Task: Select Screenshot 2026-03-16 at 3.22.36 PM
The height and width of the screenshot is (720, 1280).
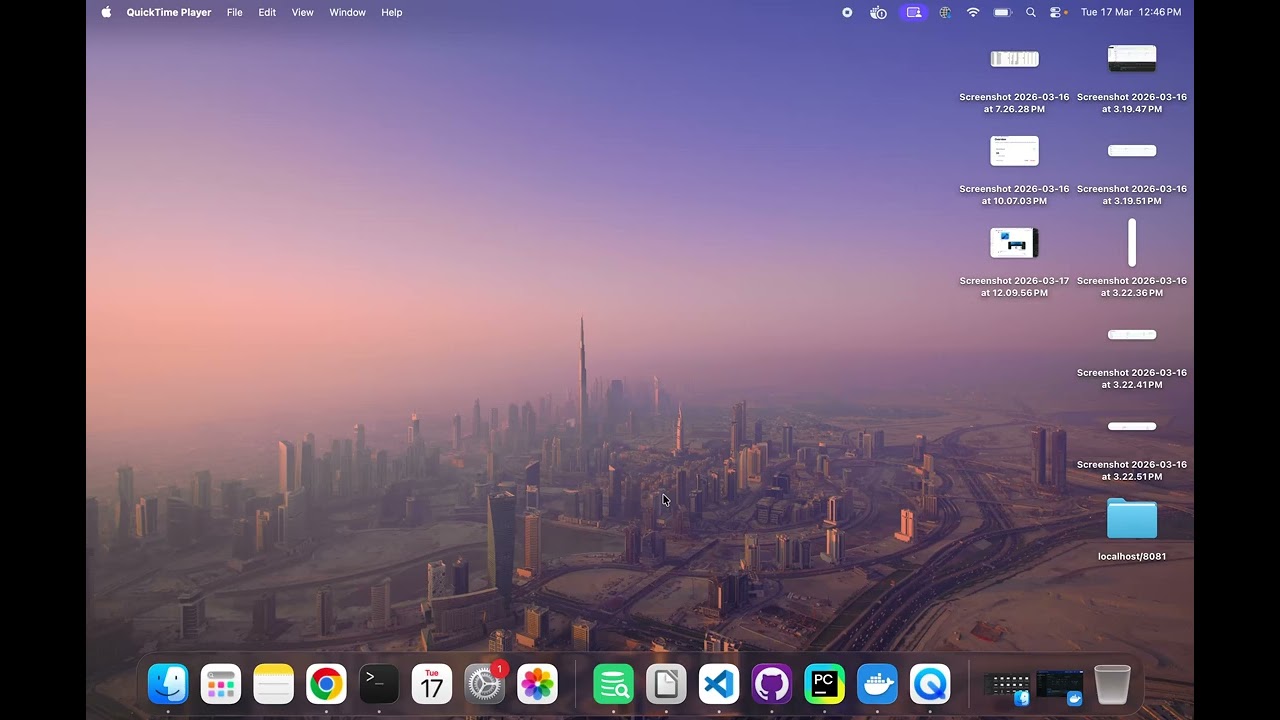Action: coord(1132,243)
